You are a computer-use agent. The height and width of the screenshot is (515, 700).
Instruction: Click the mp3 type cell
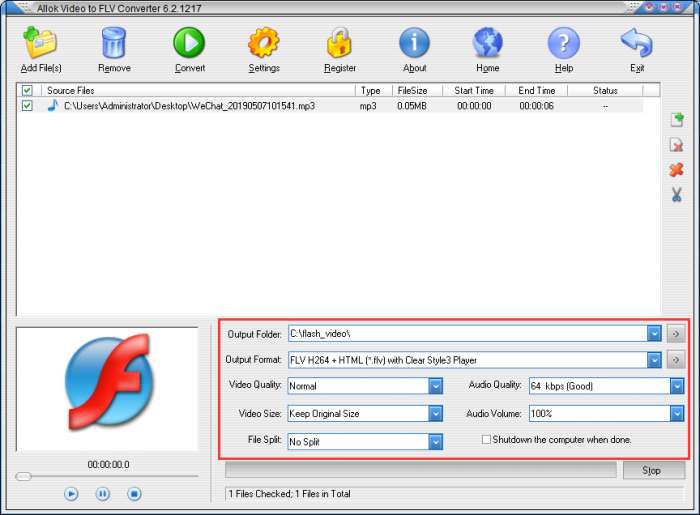tap(368, 106)
